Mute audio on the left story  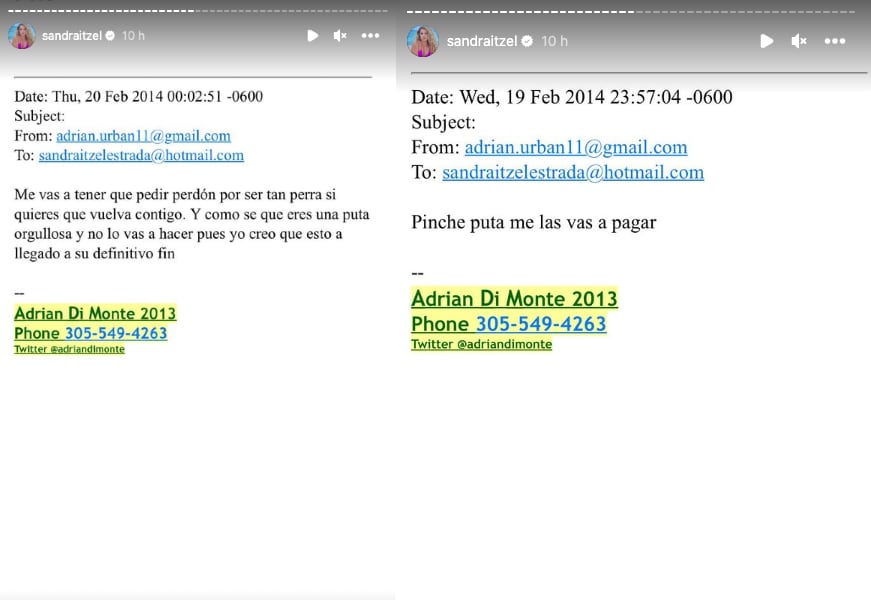click(x=341, y=35)
